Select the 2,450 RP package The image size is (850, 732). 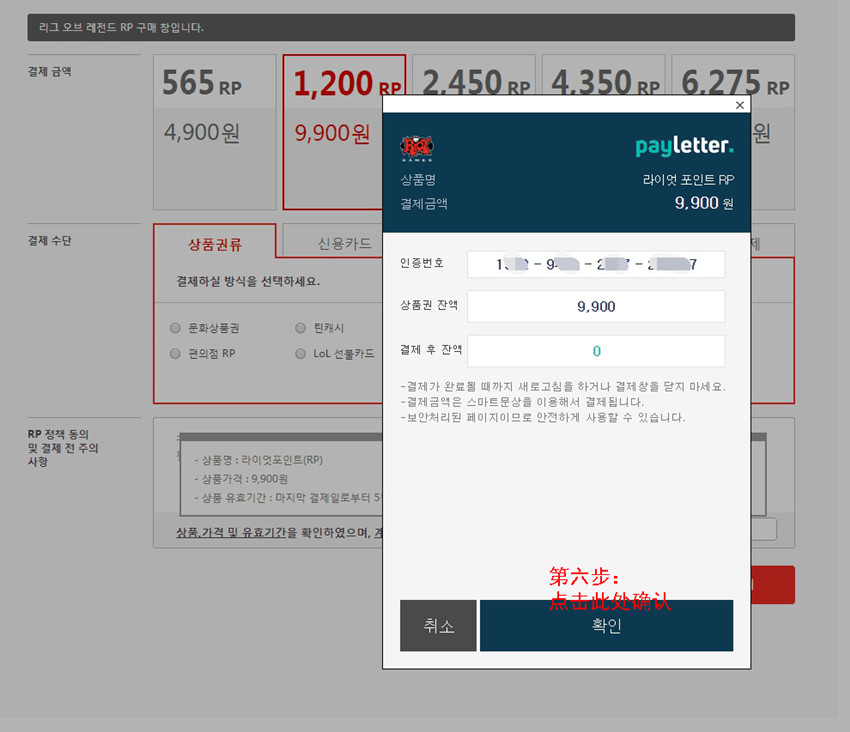[x=474, y=75]
